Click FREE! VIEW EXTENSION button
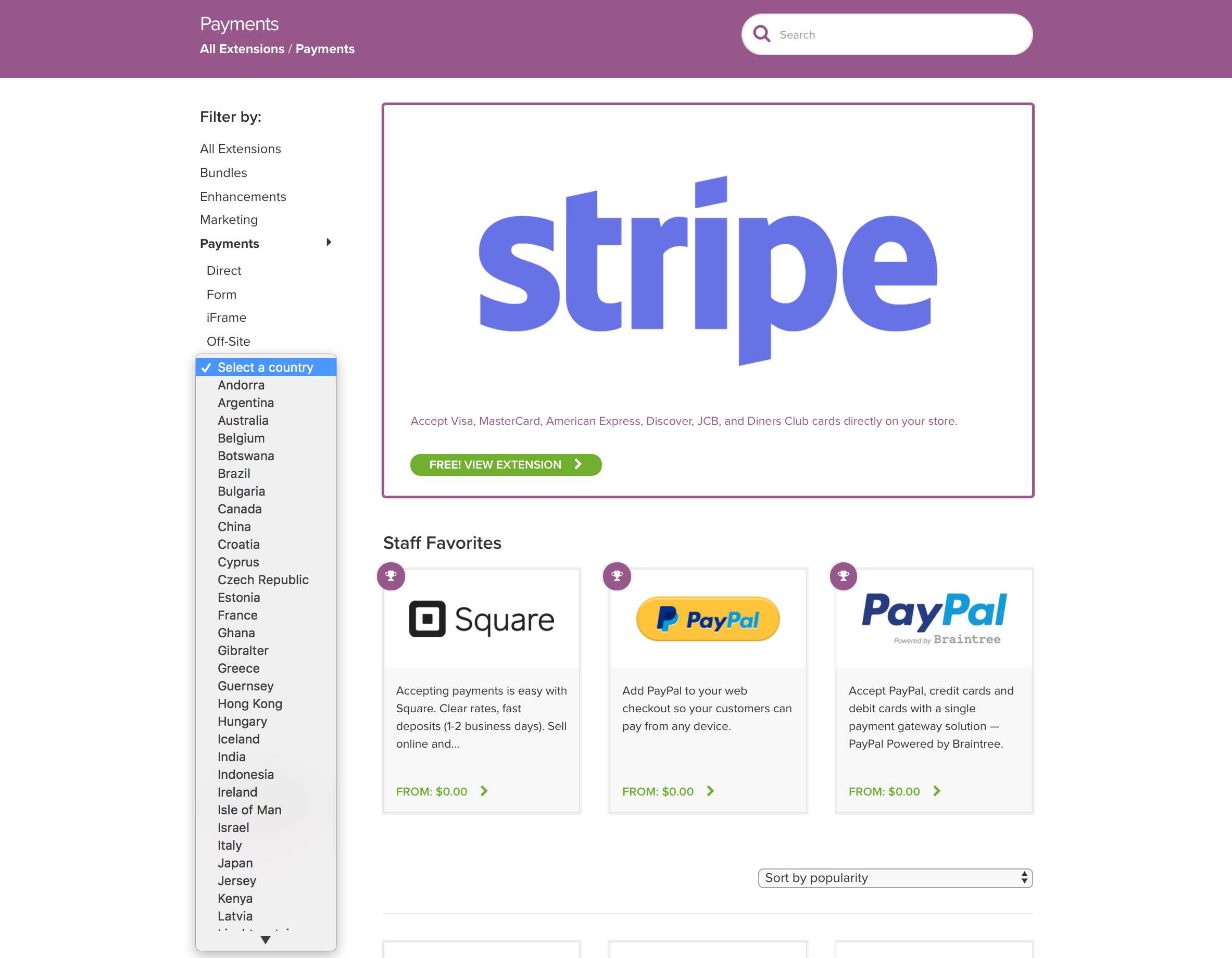The image size is (1232, 958). 505,464
